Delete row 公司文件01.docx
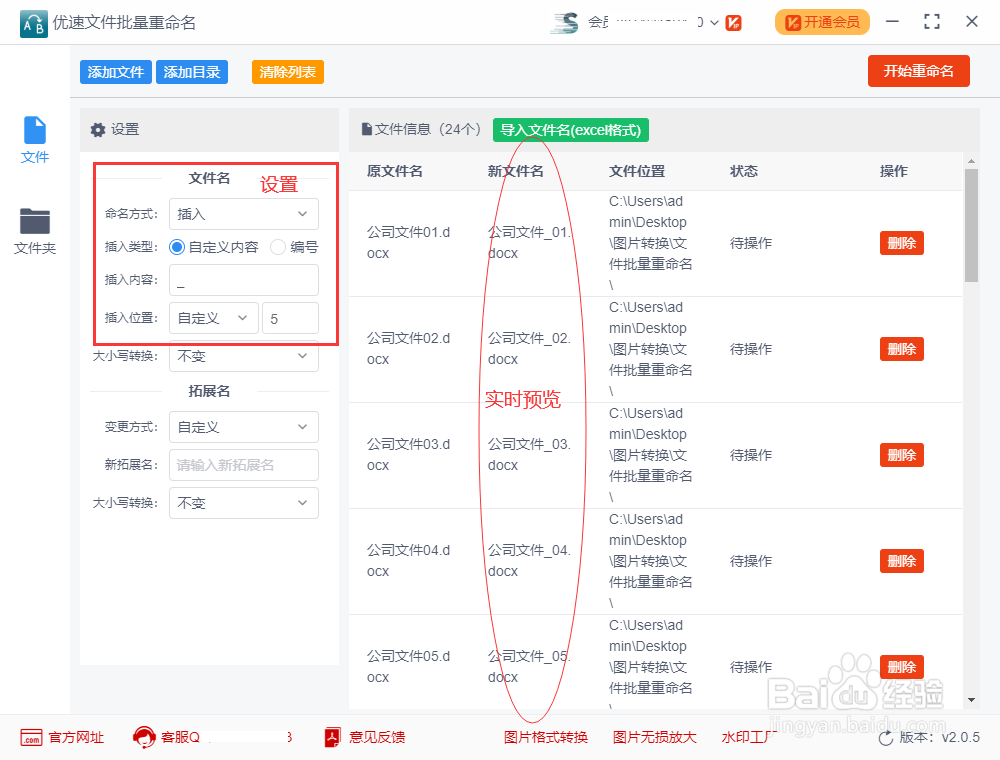The height and width of the screenshot is (760, 1000). (902, 243)
